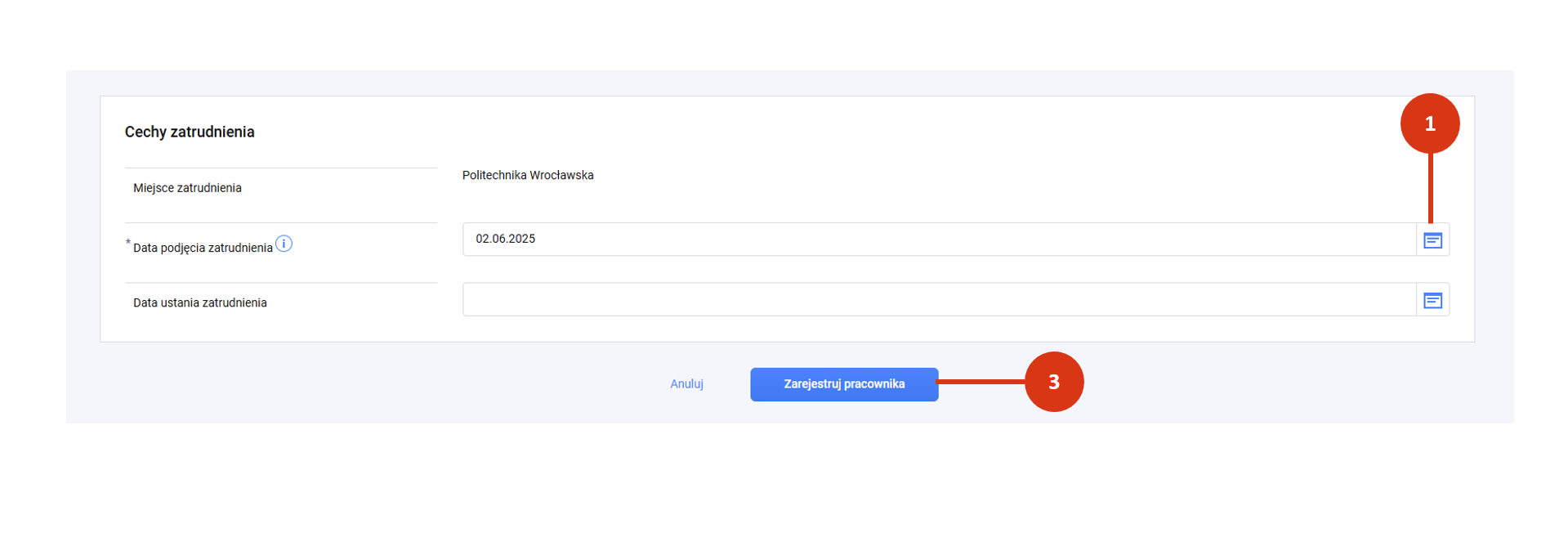Click the Cechy zatrudnienia heading

click(x=190, y=132)
